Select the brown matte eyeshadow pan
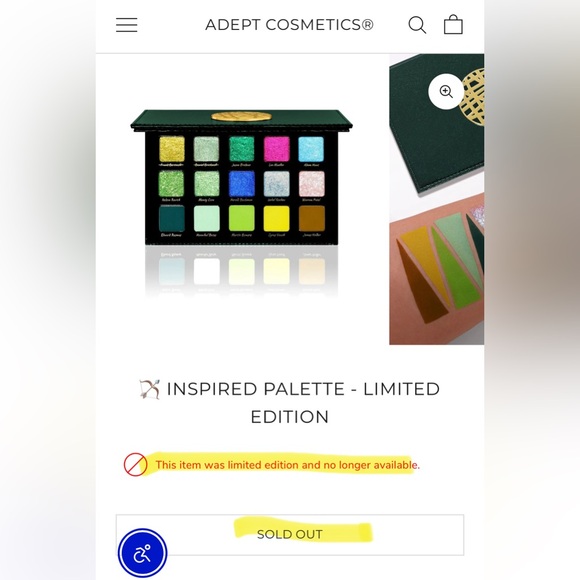This screenshot has height=580, width=580. (x=311, y=218)
